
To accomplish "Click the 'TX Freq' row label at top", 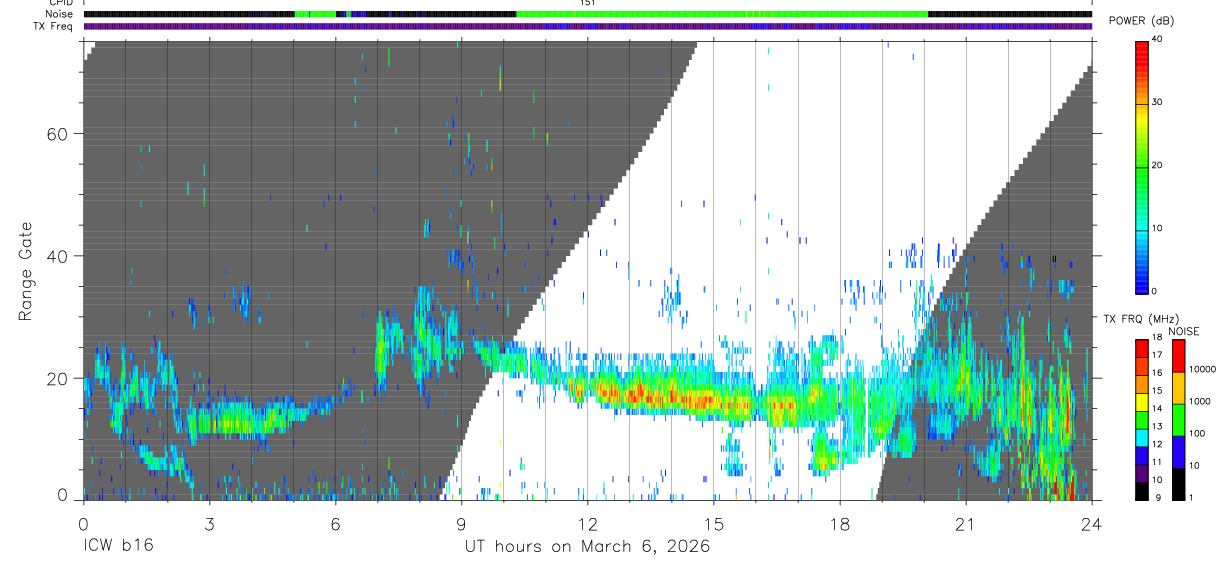I will [x=54, y=26].
